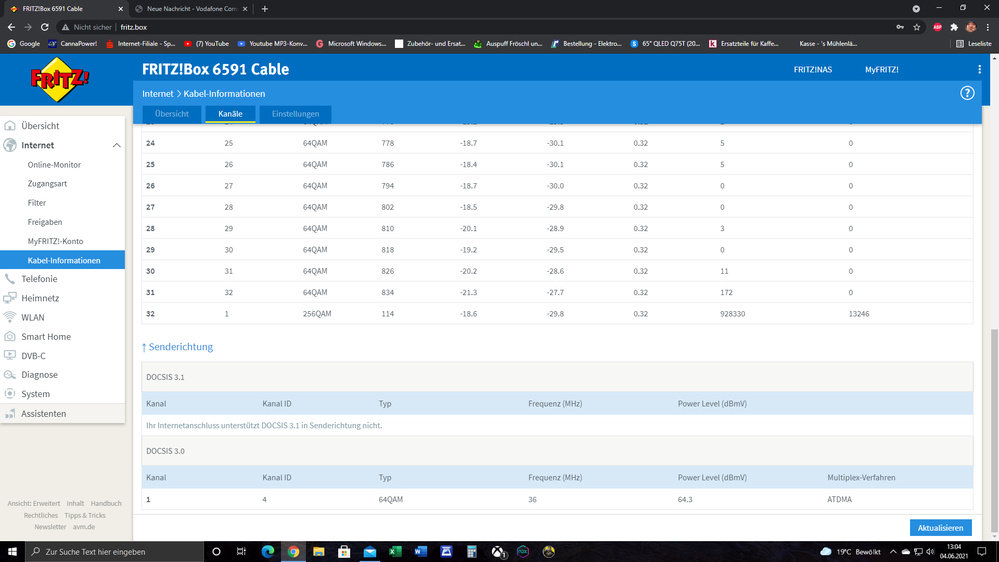Open the help question mark icon
This screenshot has width=999, height=562.
click(x=967, y=93)
